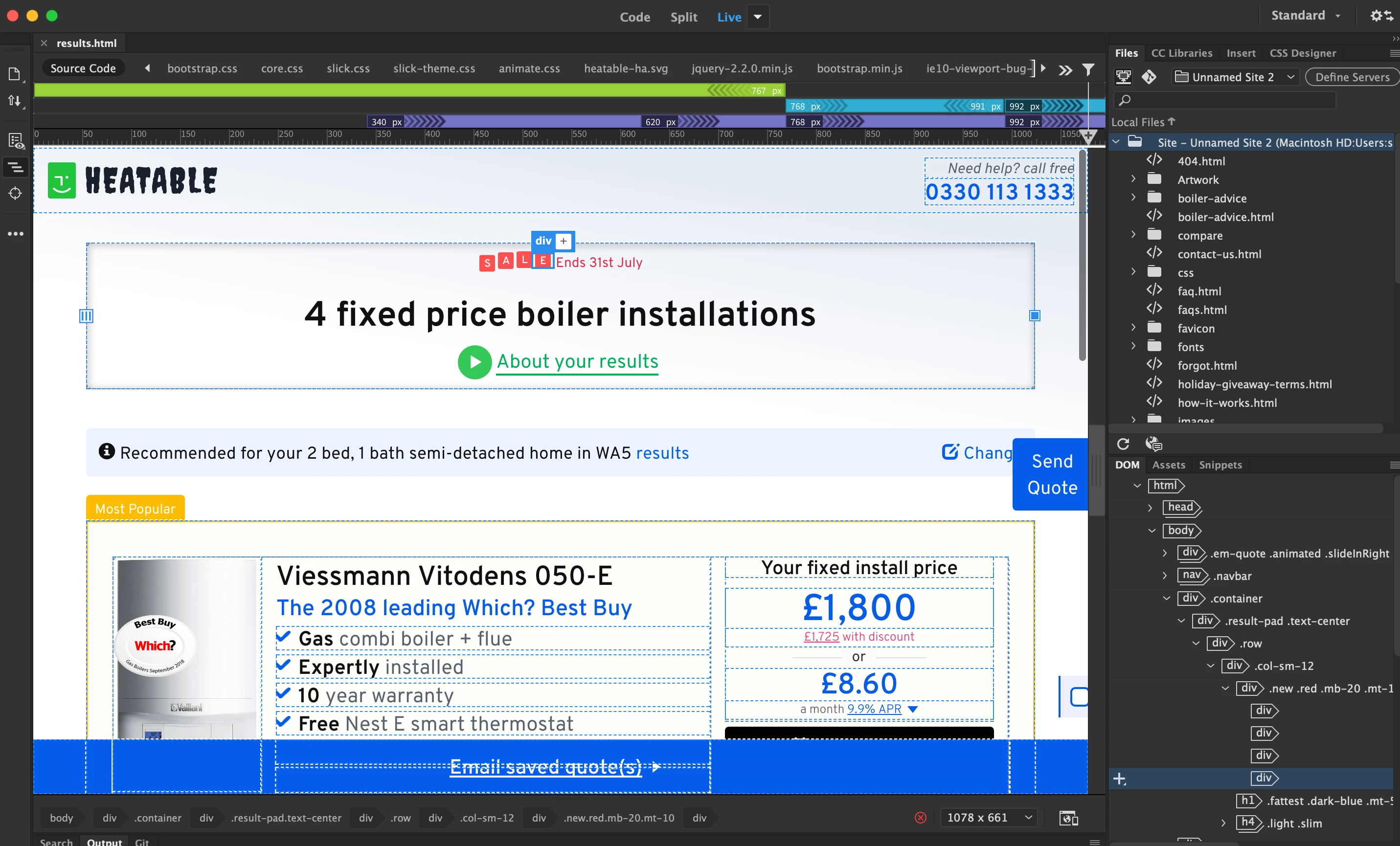
Task: Switch to Live view mode
Action: click(729, 17)
